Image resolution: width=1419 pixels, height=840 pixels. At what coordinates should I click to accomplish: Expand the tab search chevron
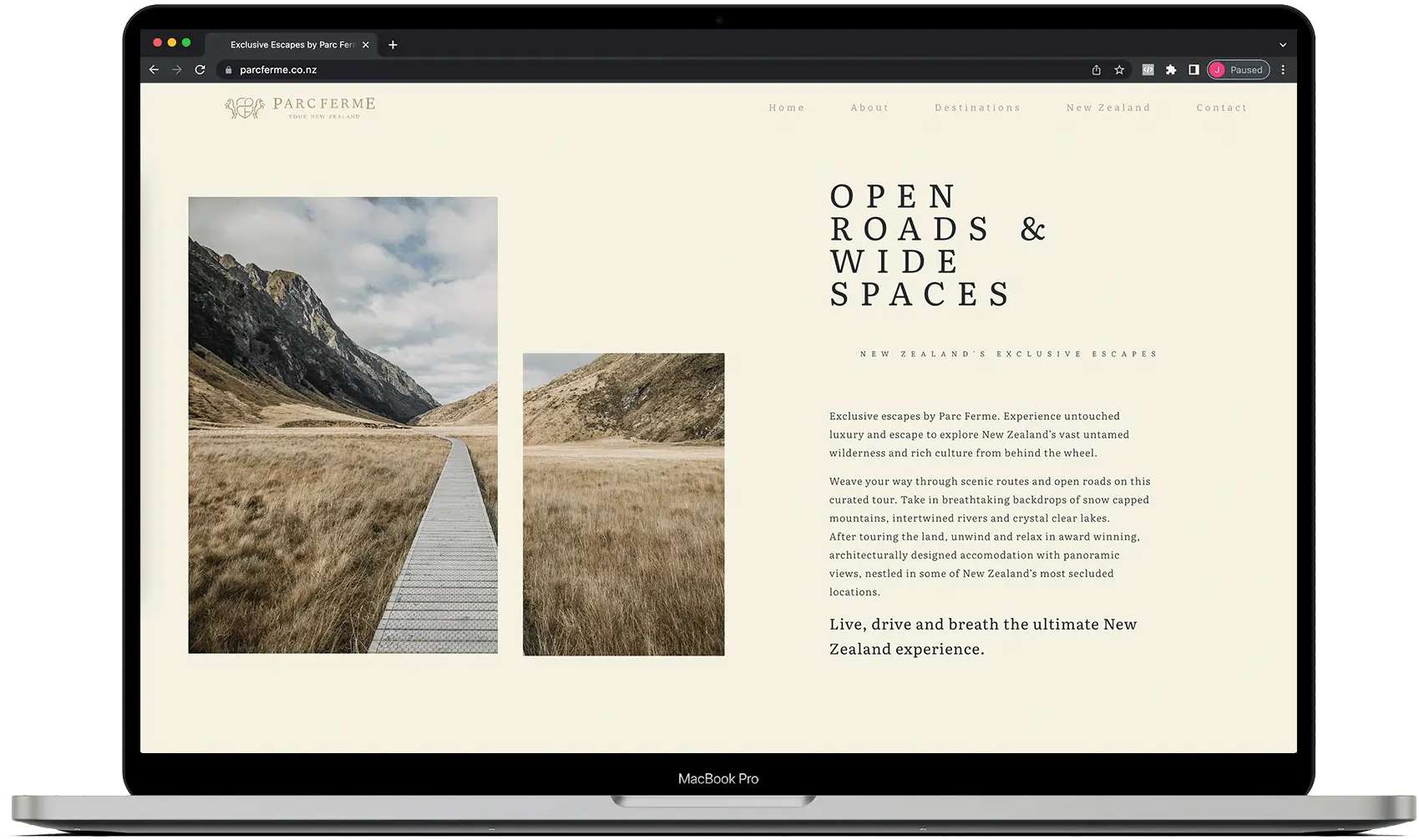tap(1282, 44)
